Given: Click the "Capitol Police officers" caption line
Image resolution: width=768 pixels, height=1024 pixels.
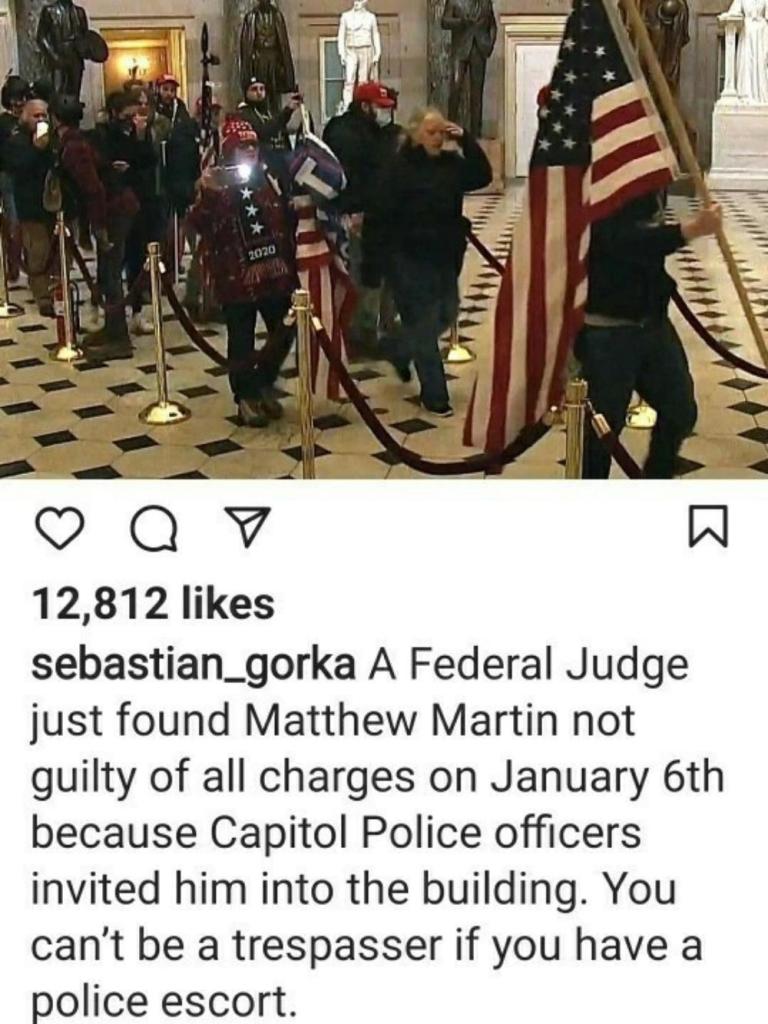Looking at the screenshot, I should point(427,833).
